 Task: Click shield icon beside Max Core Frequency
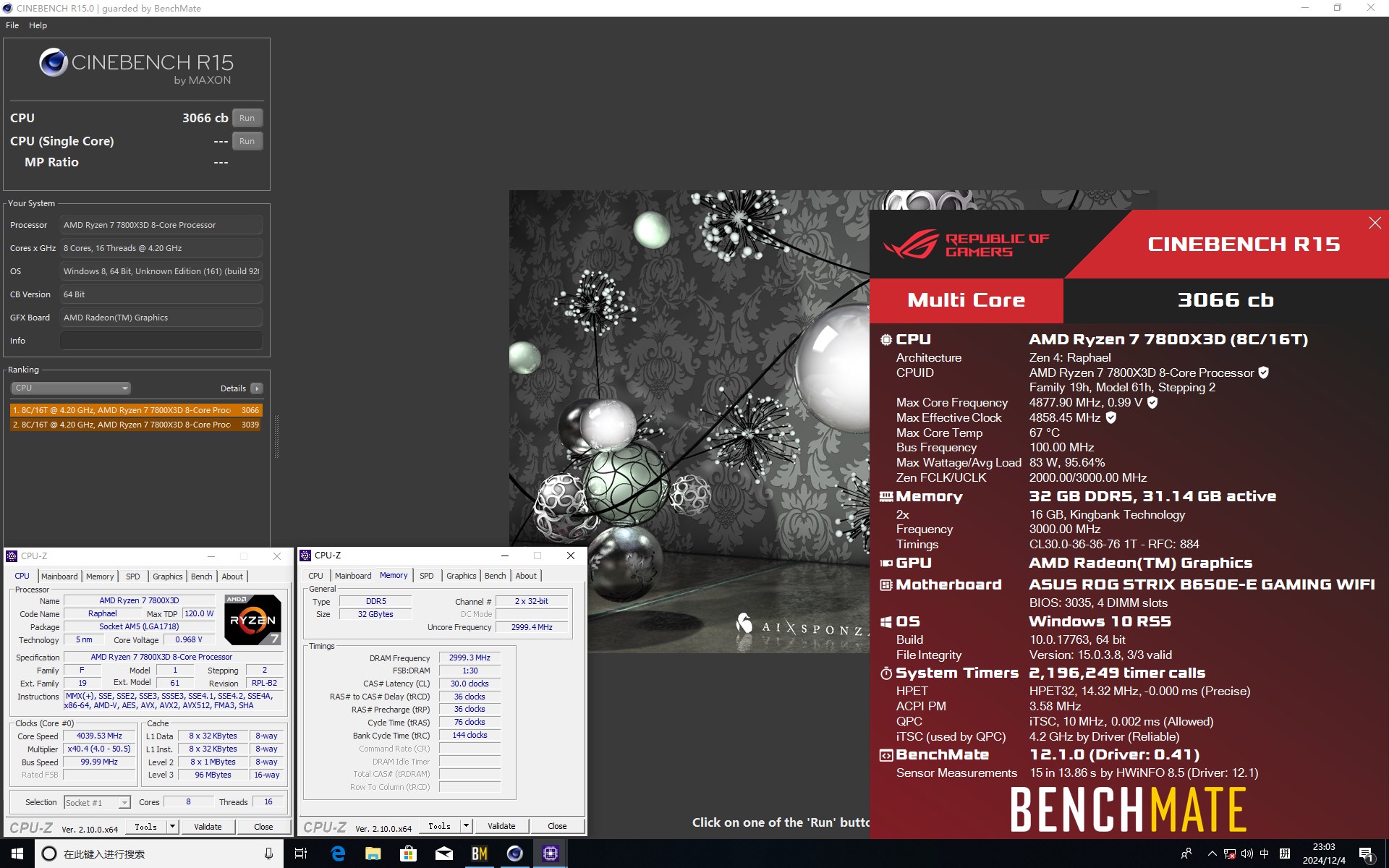point(1152,402)
